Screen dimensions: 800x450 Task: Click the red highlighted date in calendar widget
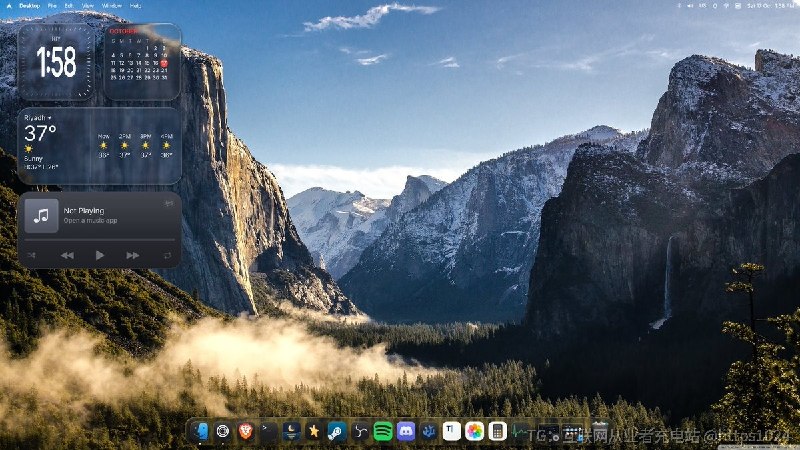pos(164,63)
